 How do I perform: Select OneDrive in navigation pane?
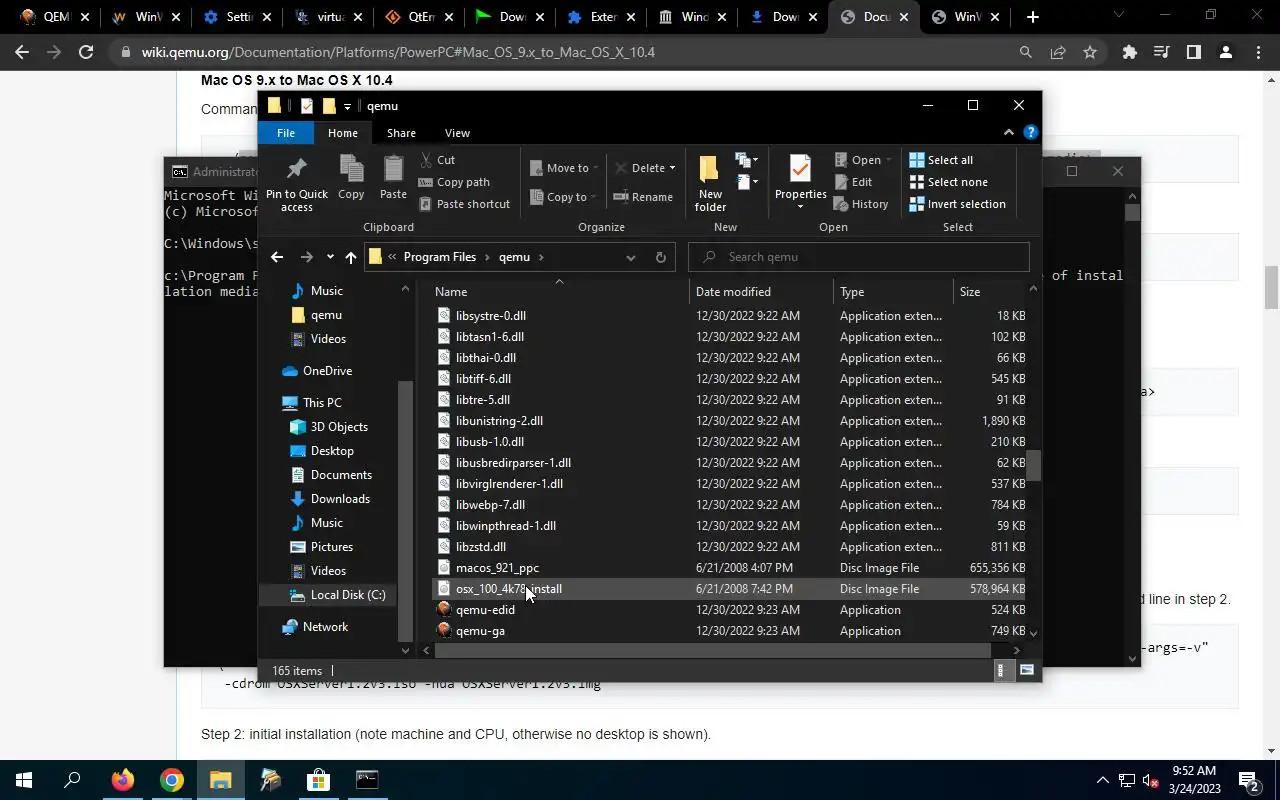(327, 371)
